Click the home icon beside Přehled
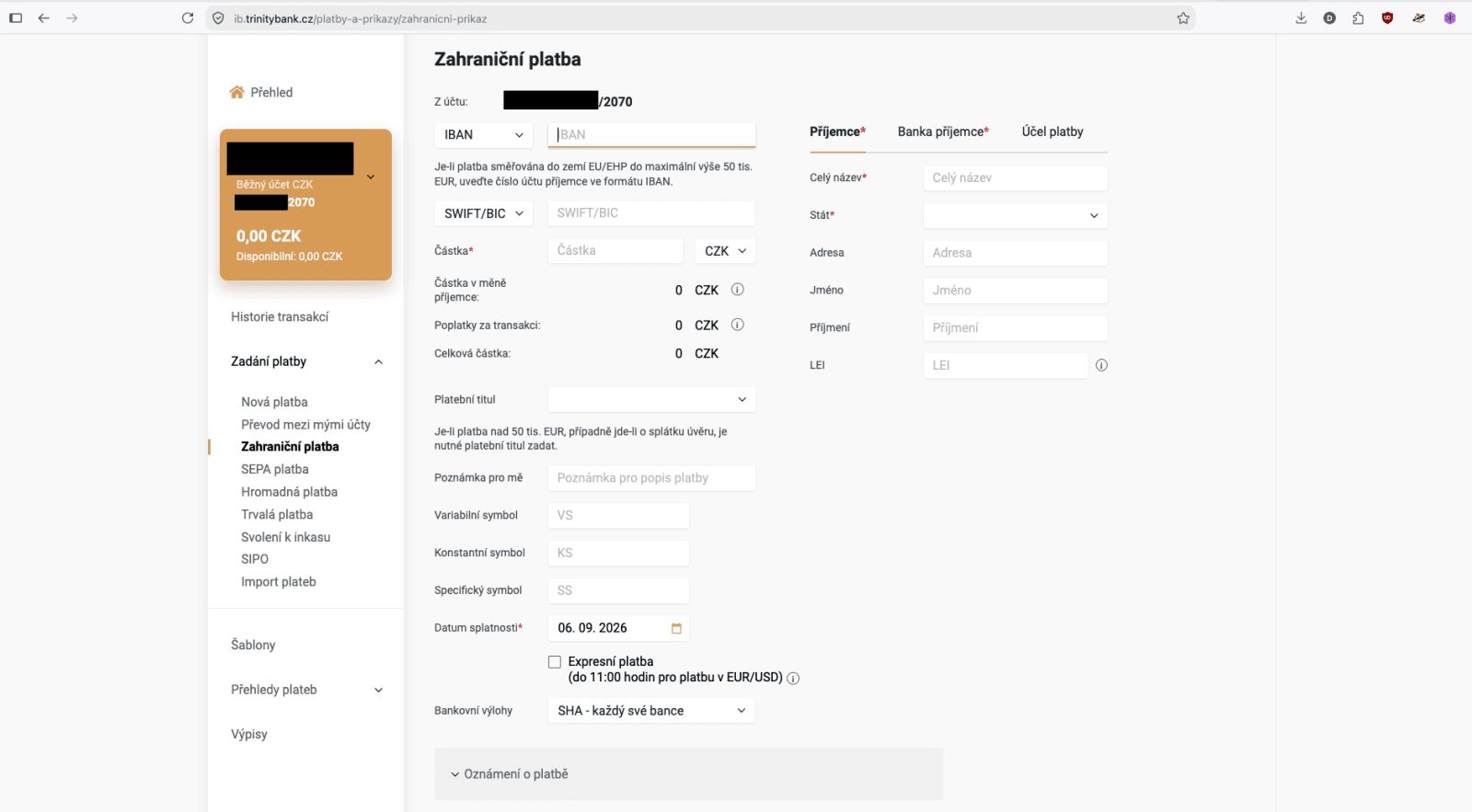This screenshot has height=812, width=1472. pos(236,92)
